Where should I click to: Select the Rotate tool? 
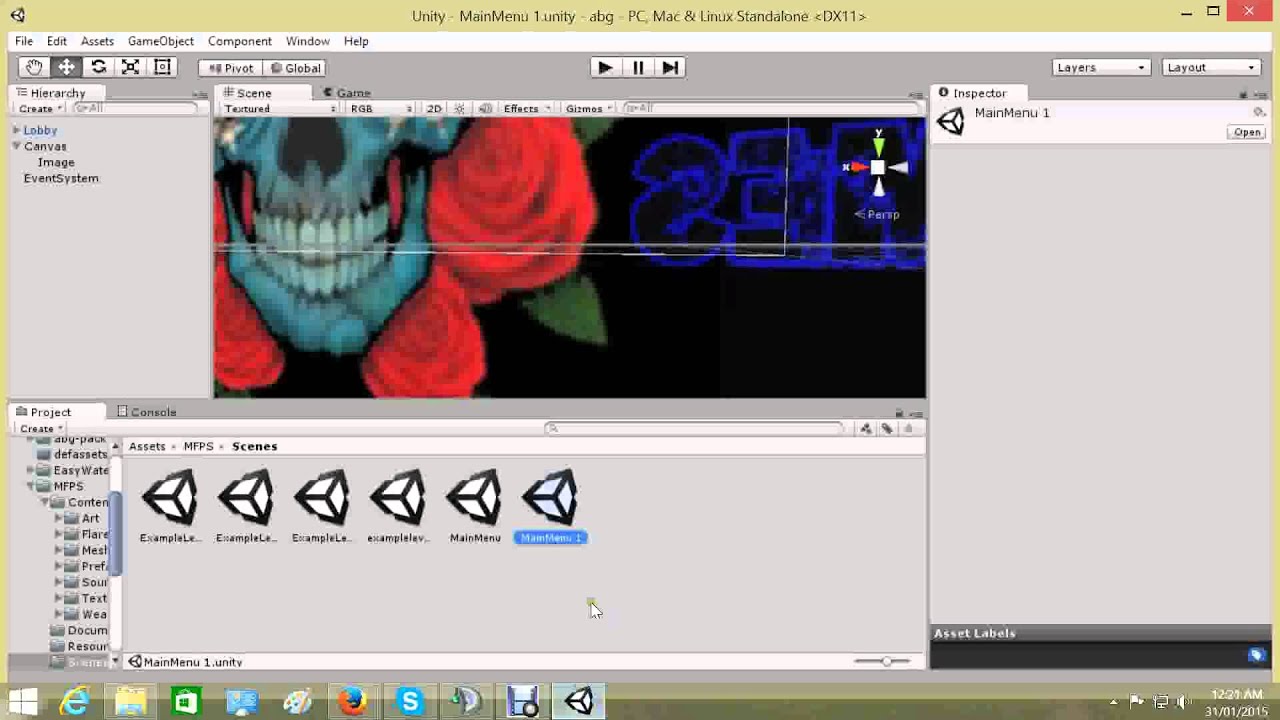click(98, 67)
